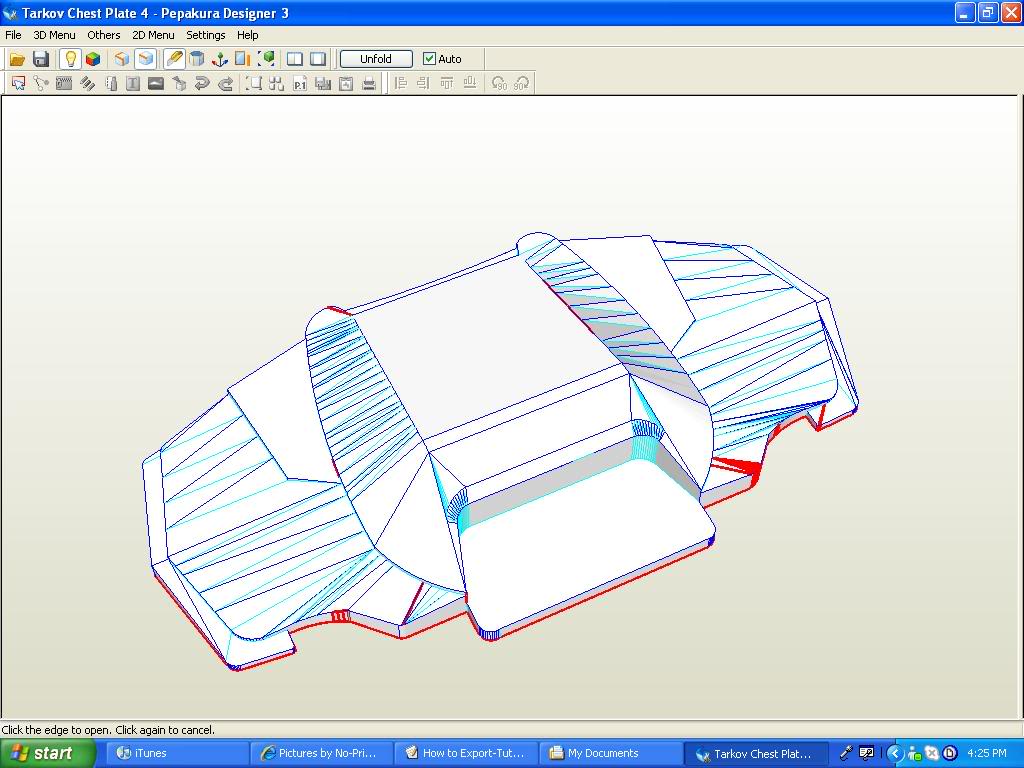Click the red edge on the 3D model
This screenshot has height=768, width=1024.
[x=600, y=594]
